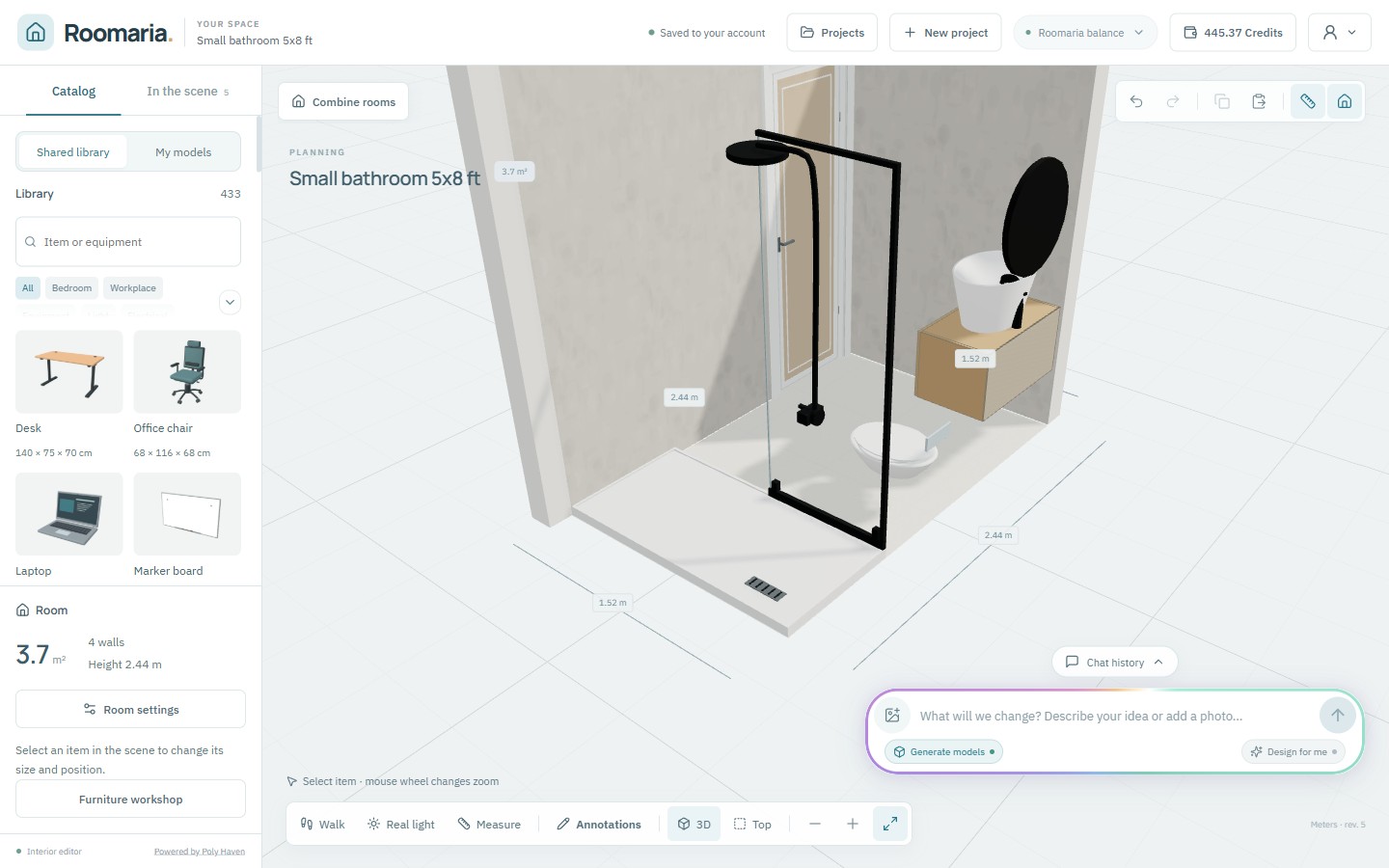The width and height of the screenshot is (1389, 868).
Task: Redo the last action
Action: point(1173,101)
